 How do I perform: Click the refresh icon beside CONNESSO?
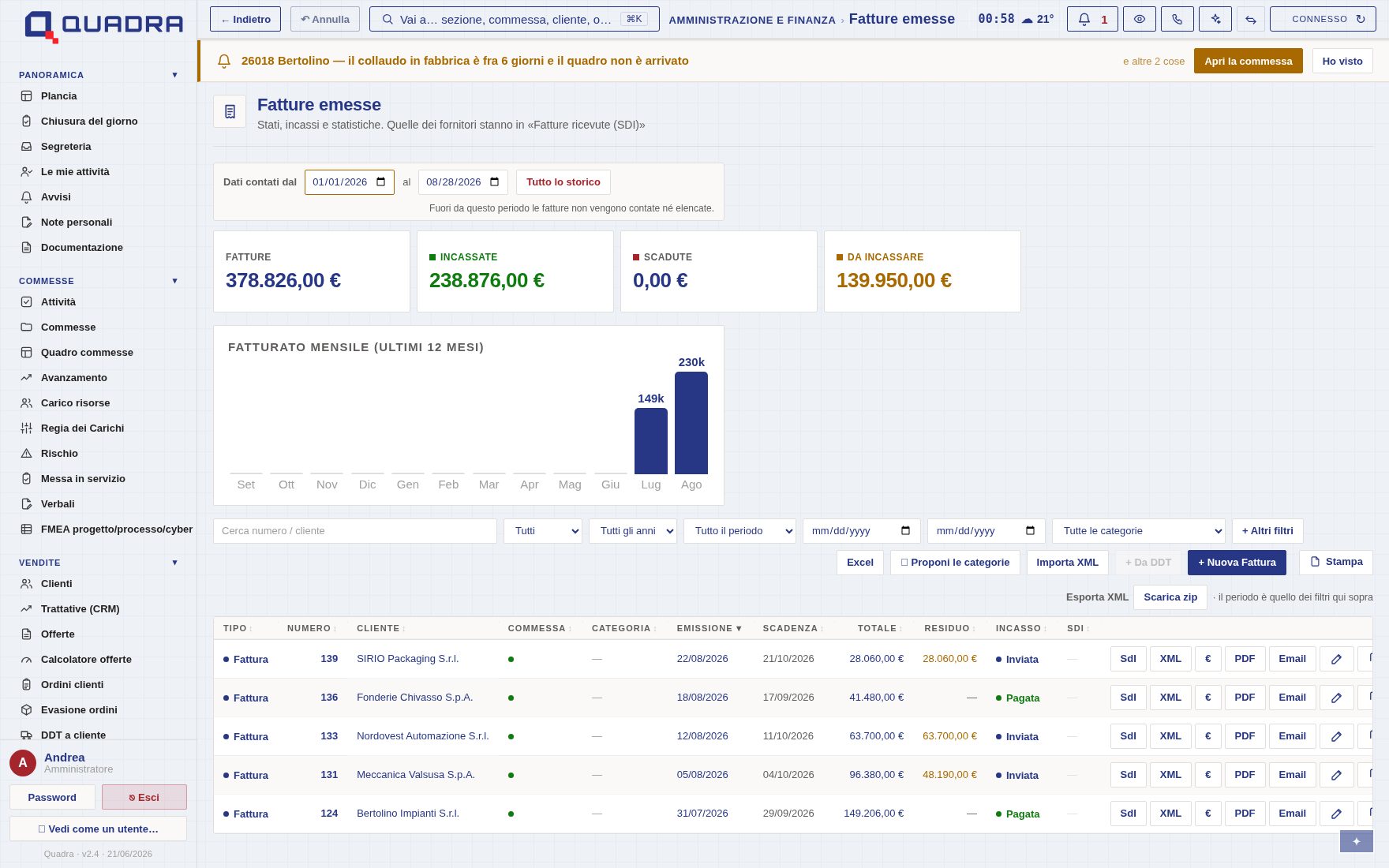click(1361, 19)
